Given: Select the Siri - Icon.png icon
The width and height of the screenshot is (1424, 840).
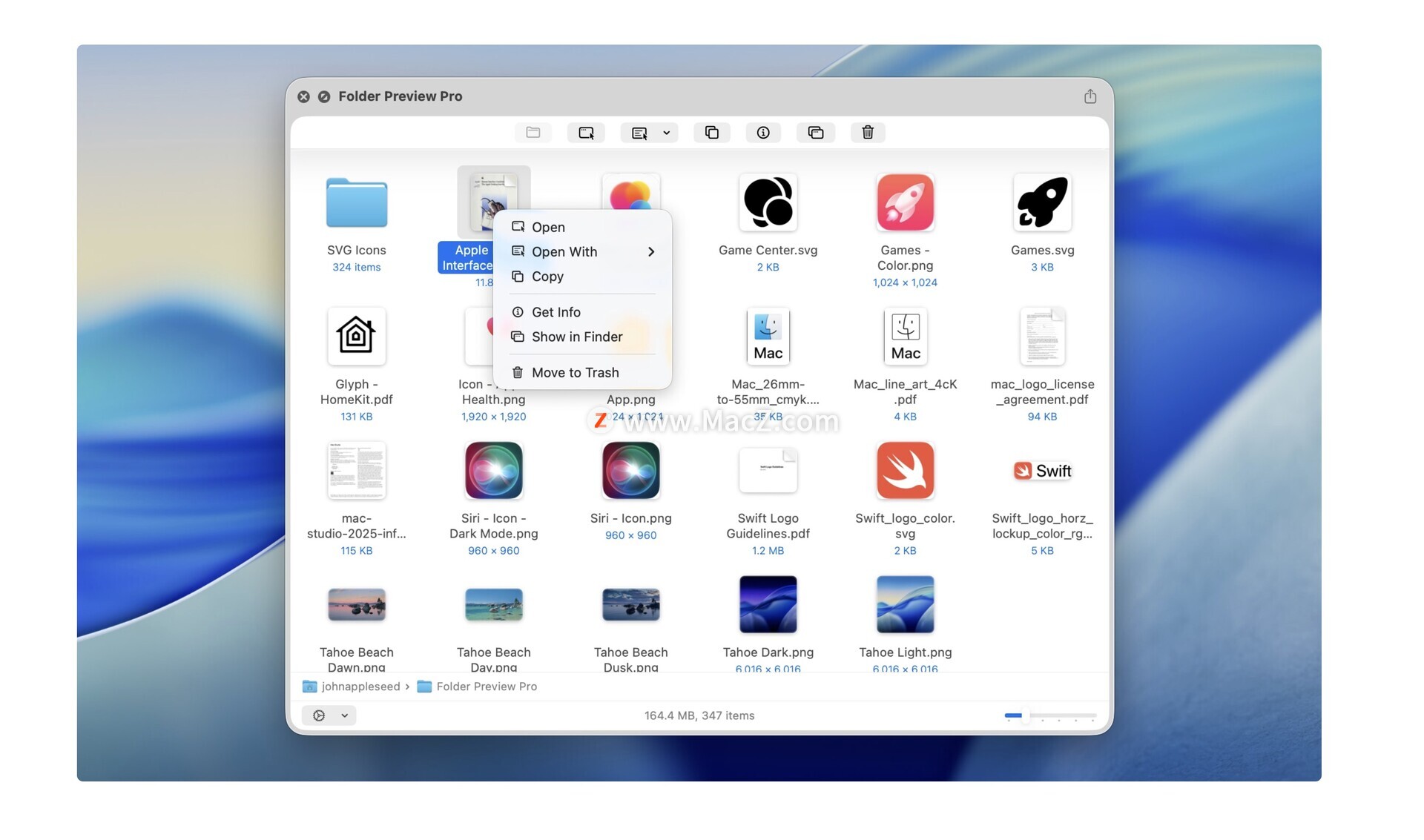Looking at the screenshot, I should [x=631, y=470].
